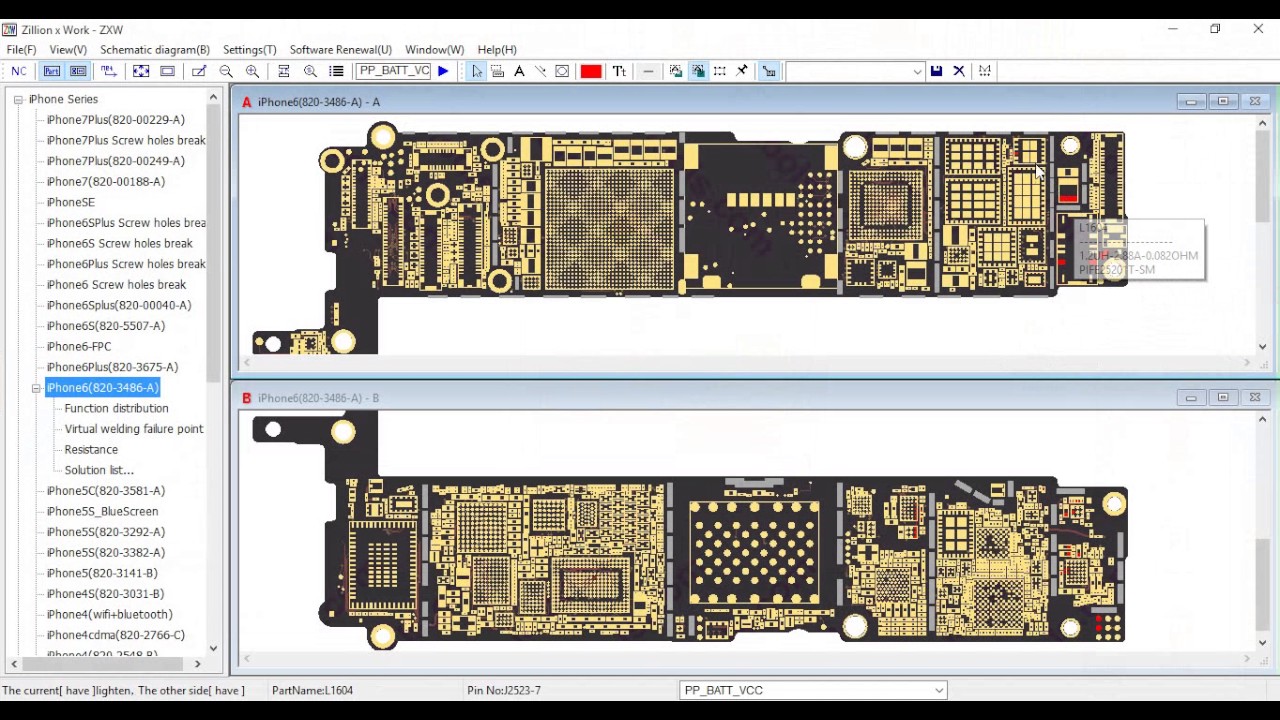Zoom in using the plus magnifier
Image resolution: width=1280 pixels, height=720 pixels.
[252, 71]
